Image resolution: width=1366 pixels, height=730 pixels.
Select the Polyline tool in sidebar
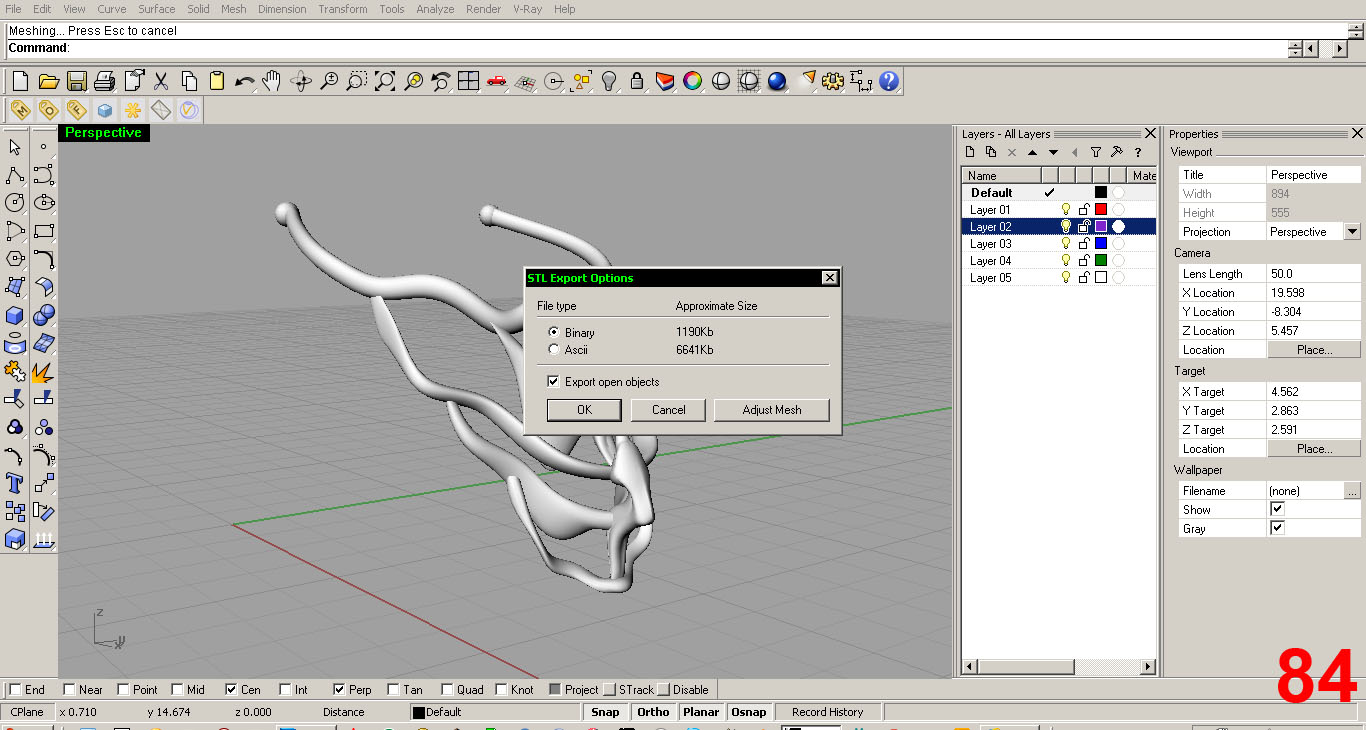(x=15, y=175)
